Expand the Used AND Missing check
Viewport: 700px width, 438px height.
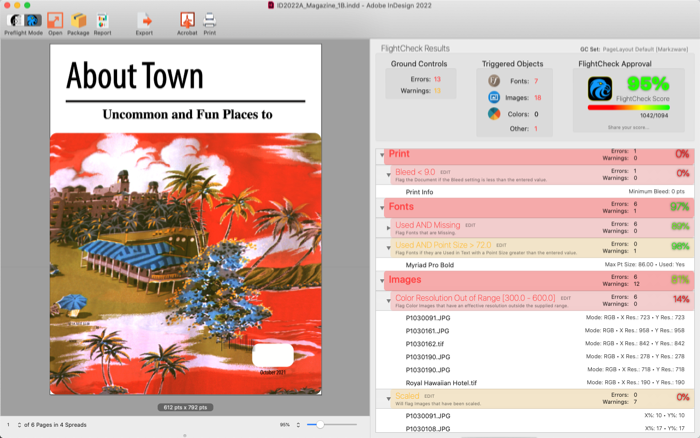(x=388, y=228)
